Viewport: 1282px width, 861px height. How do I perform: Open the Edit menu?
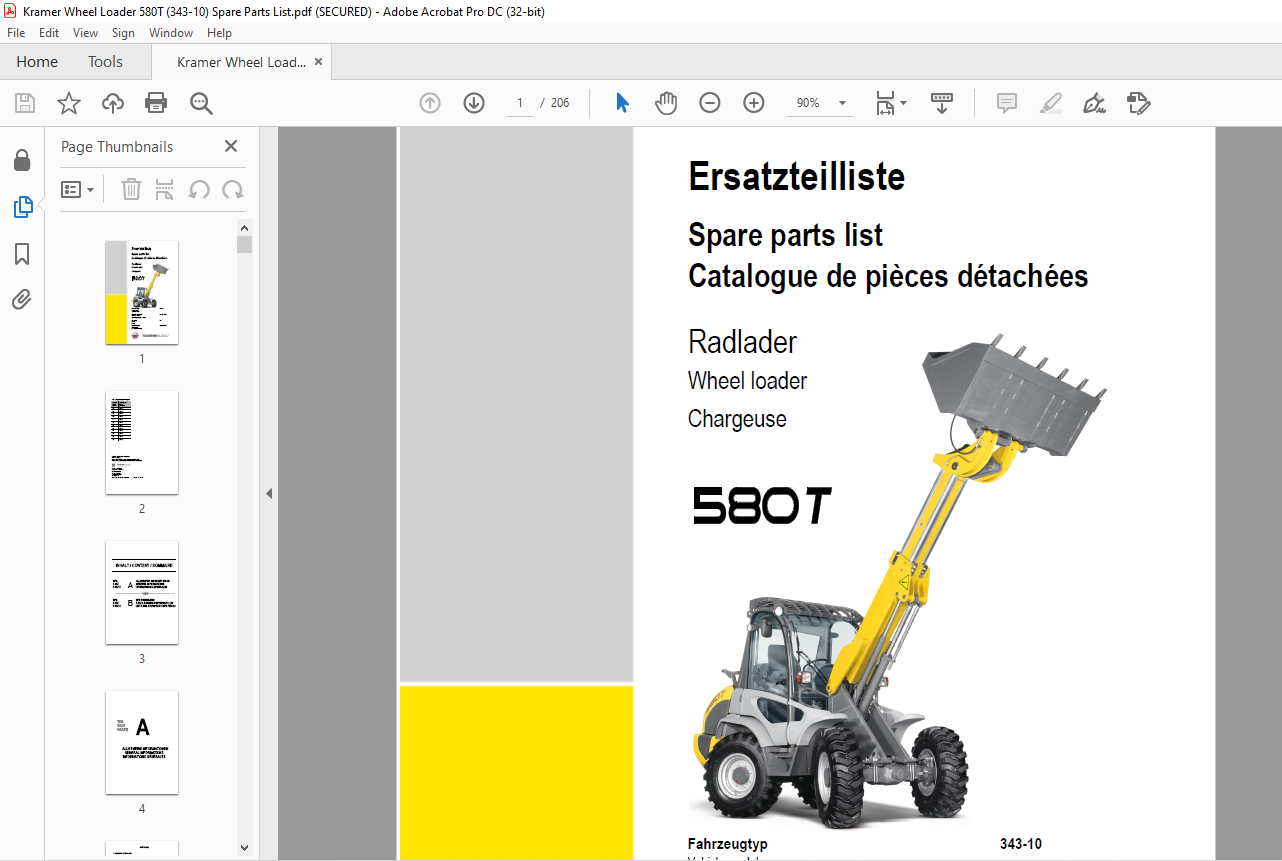[49, 33]
